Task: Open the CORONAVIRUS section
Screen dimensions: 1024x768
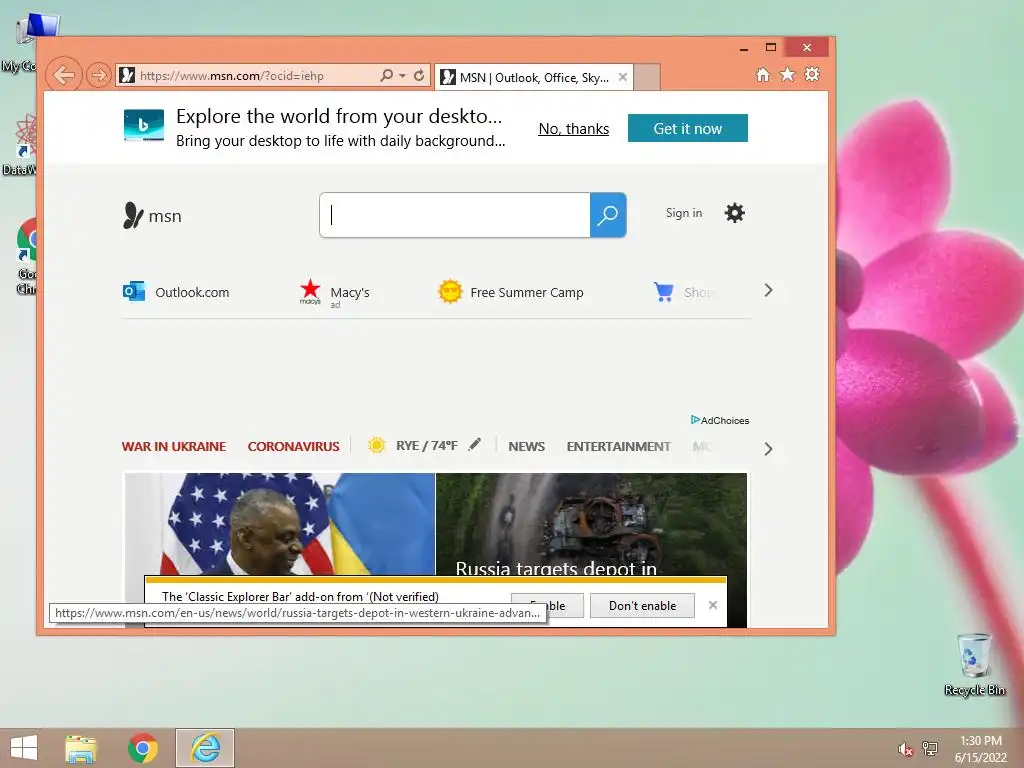Action: click(293, 447)
